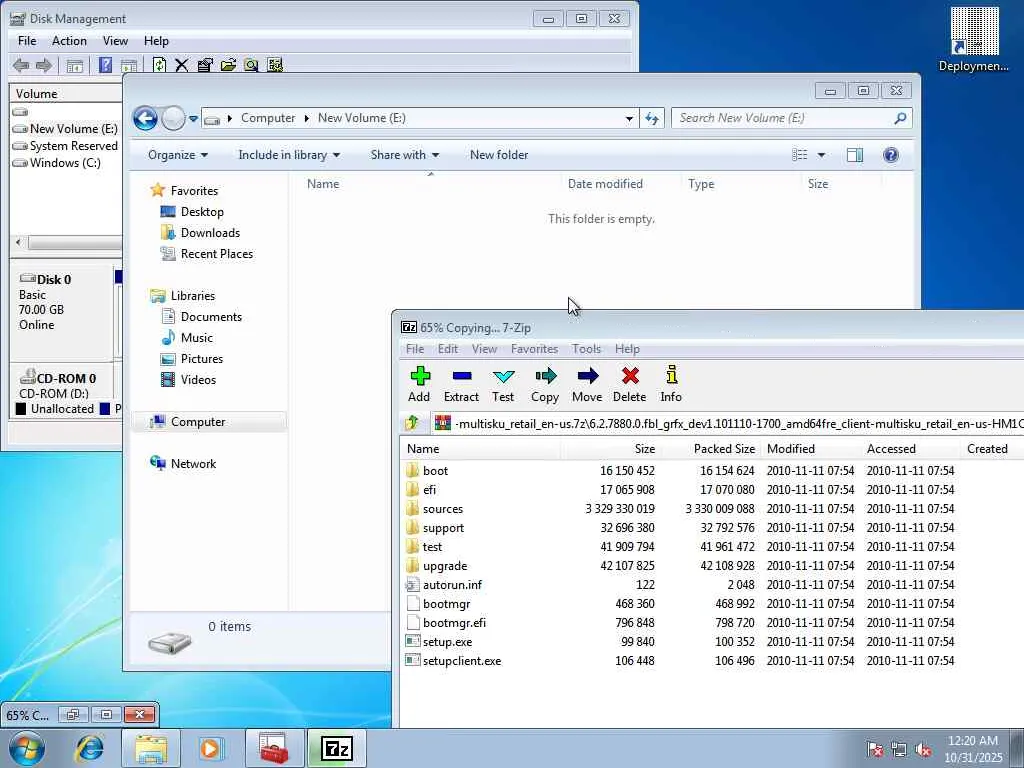This screenshot has width=1024, height=768.
Task: Open recent pages dropdown next to Forward button
Action: (x=193, y=119)
